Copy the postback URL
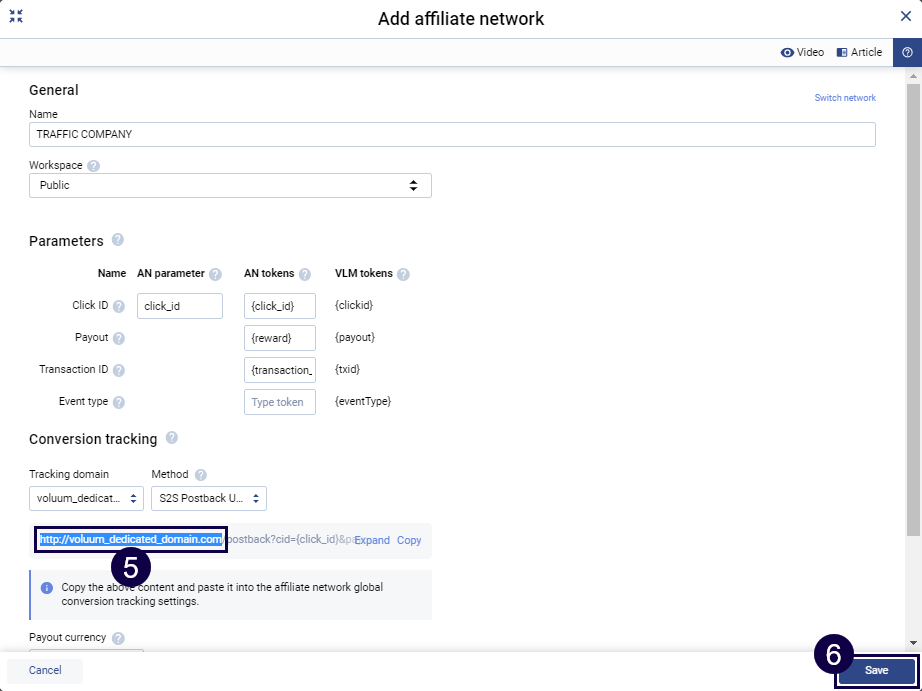The image size is (922, 691). tap(409, 540)
